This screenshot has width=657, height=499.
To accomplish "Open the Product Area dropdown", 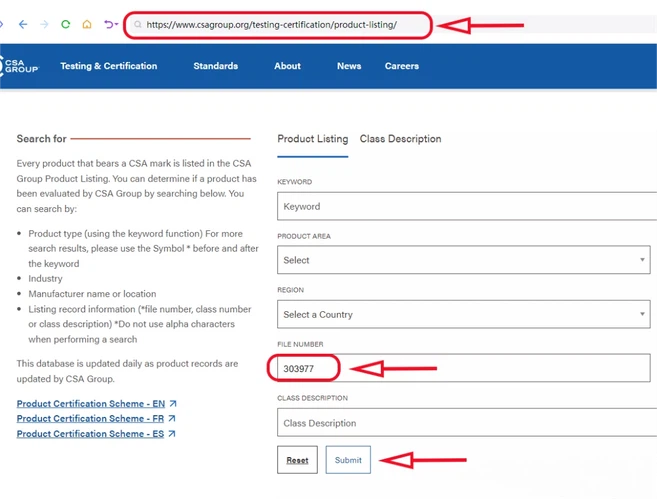I will (x=463, y=260).
